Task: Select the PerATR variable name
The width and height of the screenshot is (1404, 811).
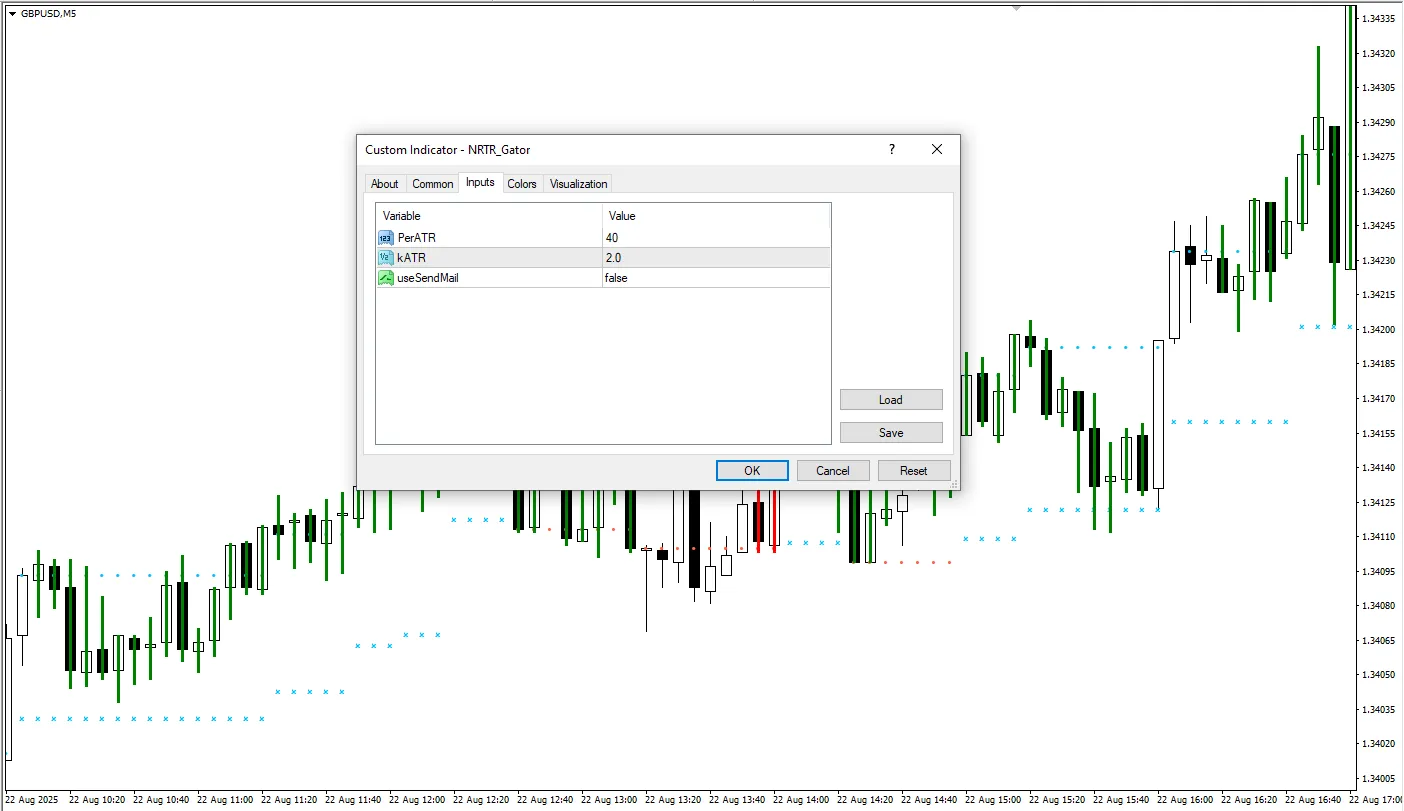Action: (x=416, y=238)
